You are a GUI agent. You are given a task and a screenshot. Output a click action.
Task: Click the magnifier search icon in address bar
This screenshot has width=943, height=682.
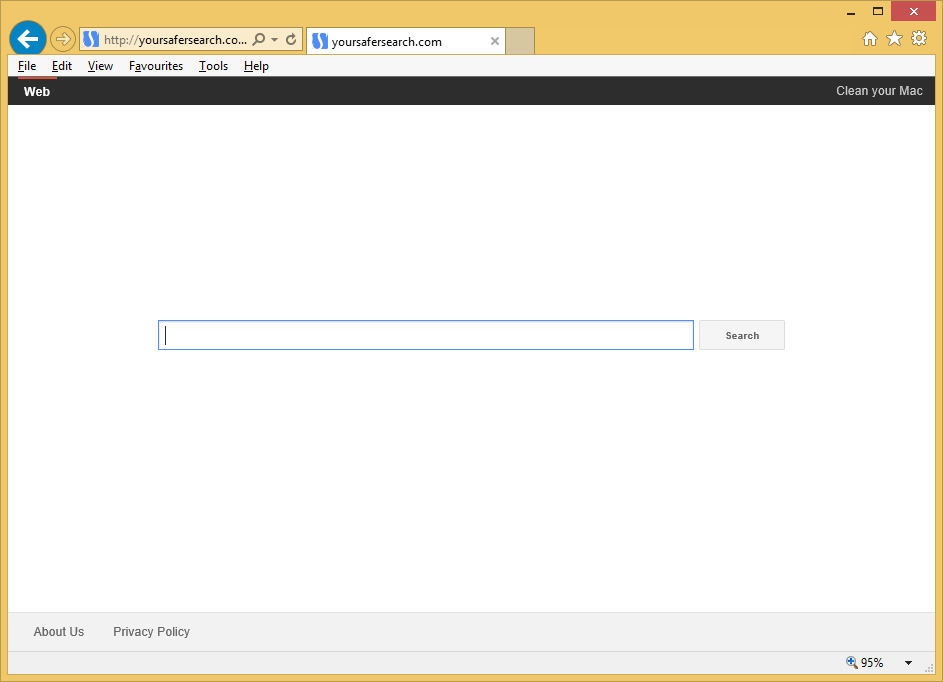coord(259,40)
